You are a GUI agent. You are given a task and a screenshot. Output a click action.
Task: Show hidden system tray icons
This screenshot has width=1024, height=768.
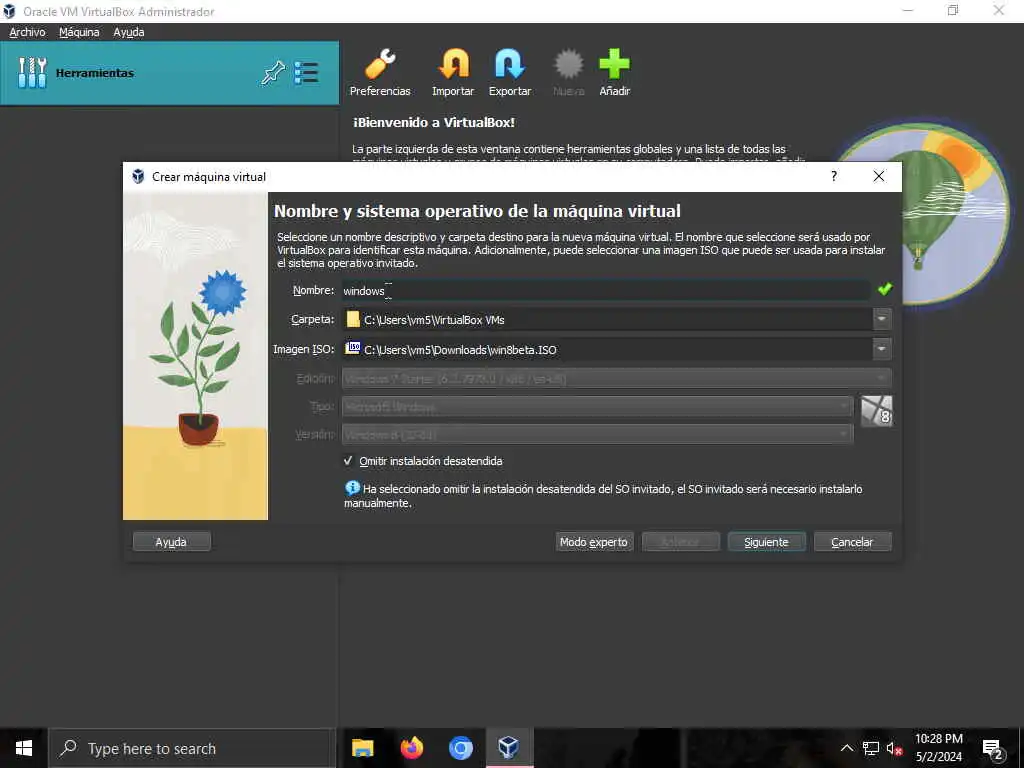point(846,748)
